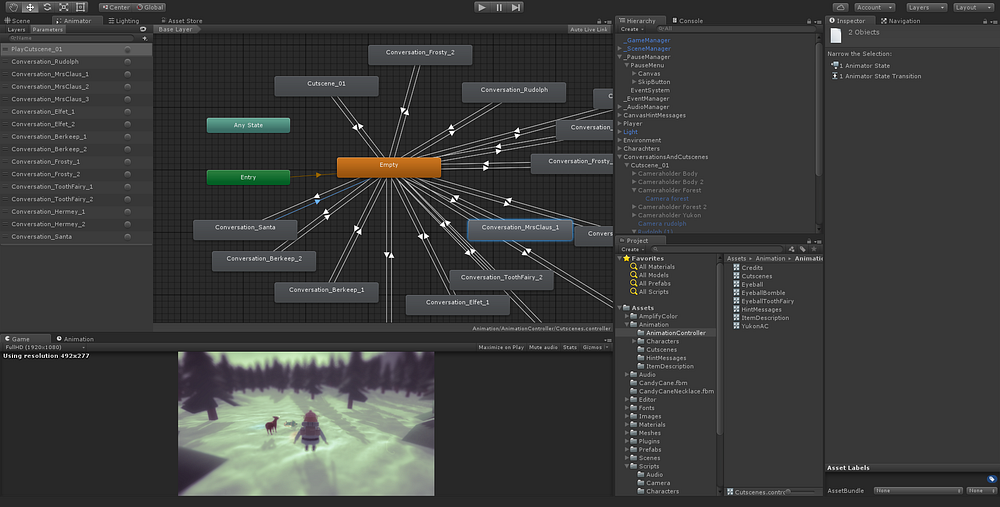This screenshot has width=1000, height=507.
Task: Select the Empty orange state node
Action: [388, 167]
